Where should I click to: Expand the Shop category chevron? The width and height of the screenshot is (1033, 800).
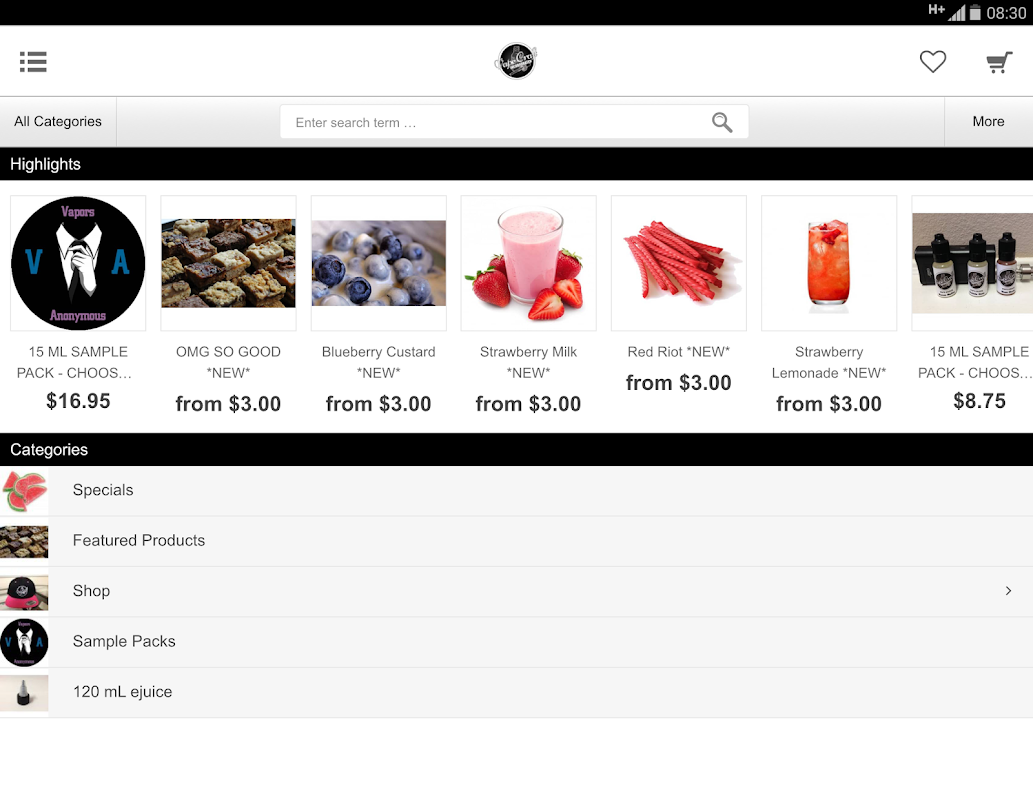click(x=1008, y=591)
